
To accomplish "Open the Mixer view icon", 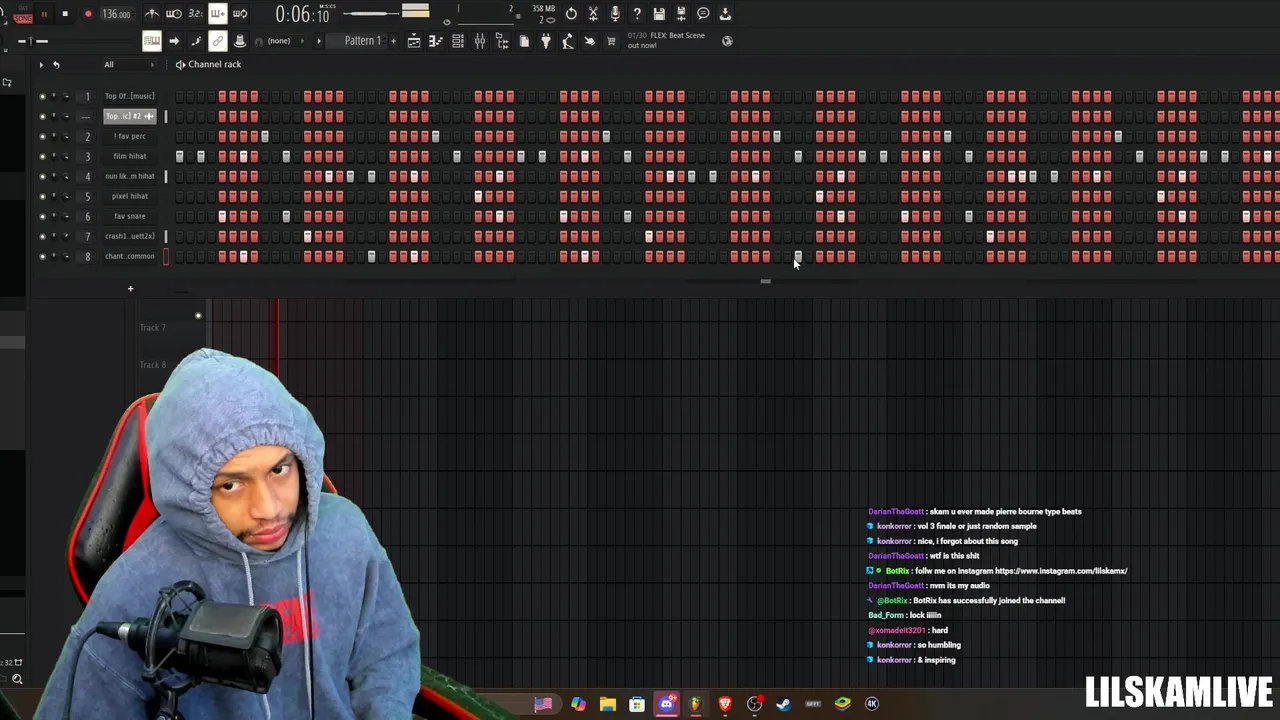I will pyautogui.click(x=480, y=41).
